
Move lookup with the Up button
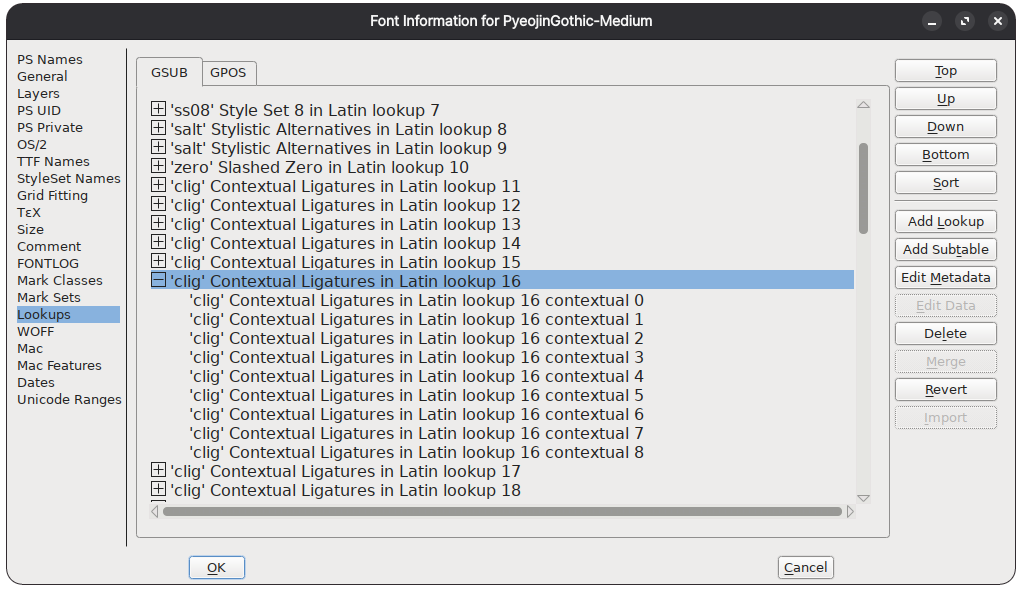[x=945, y=99]
